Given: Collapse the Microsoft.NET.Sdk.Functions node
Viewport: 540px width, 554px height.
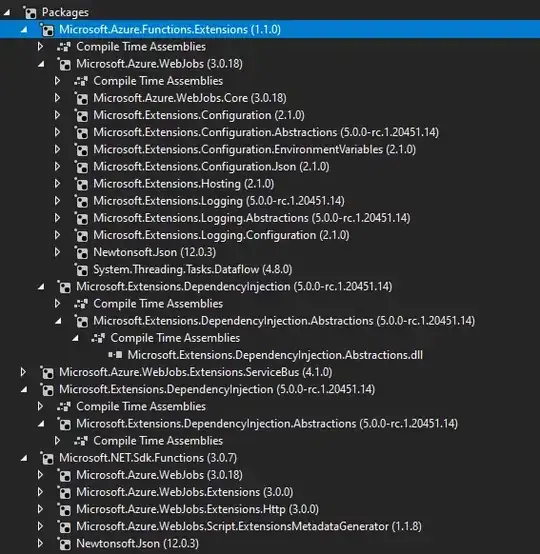Looking at the screenshot, I should click(x=24, y=458).
